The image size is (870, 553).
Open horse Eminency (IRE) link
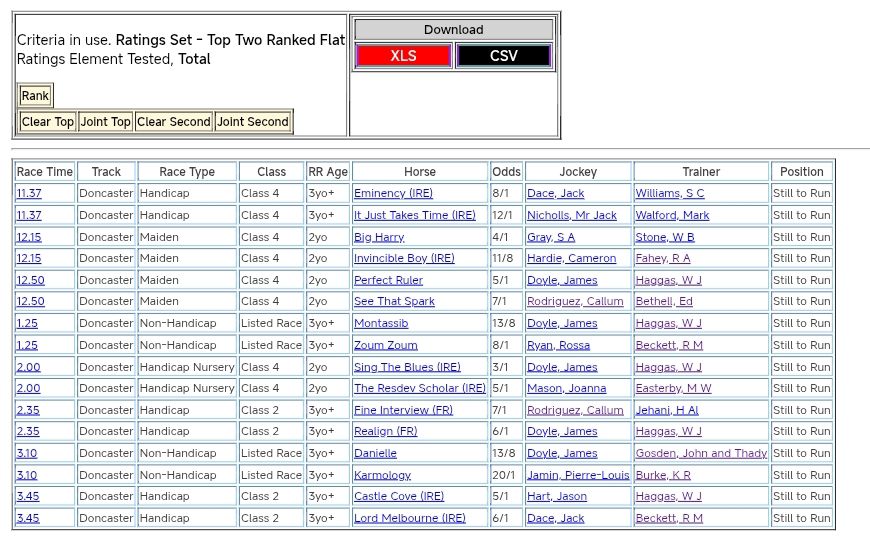pyautogui.click(x=393, y=194)
